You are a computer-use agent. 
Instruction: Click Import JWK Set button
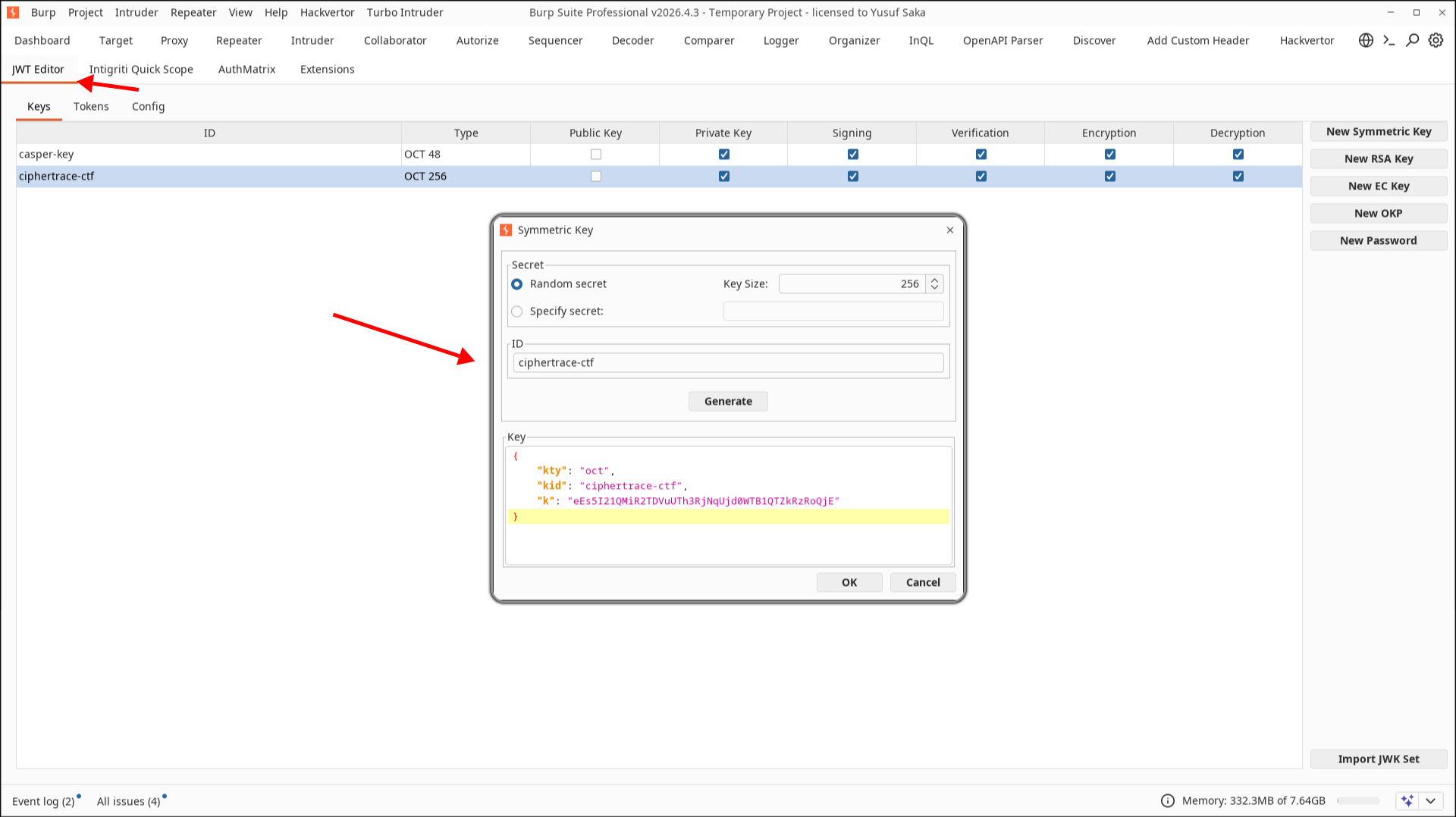tap(1379, 759)
